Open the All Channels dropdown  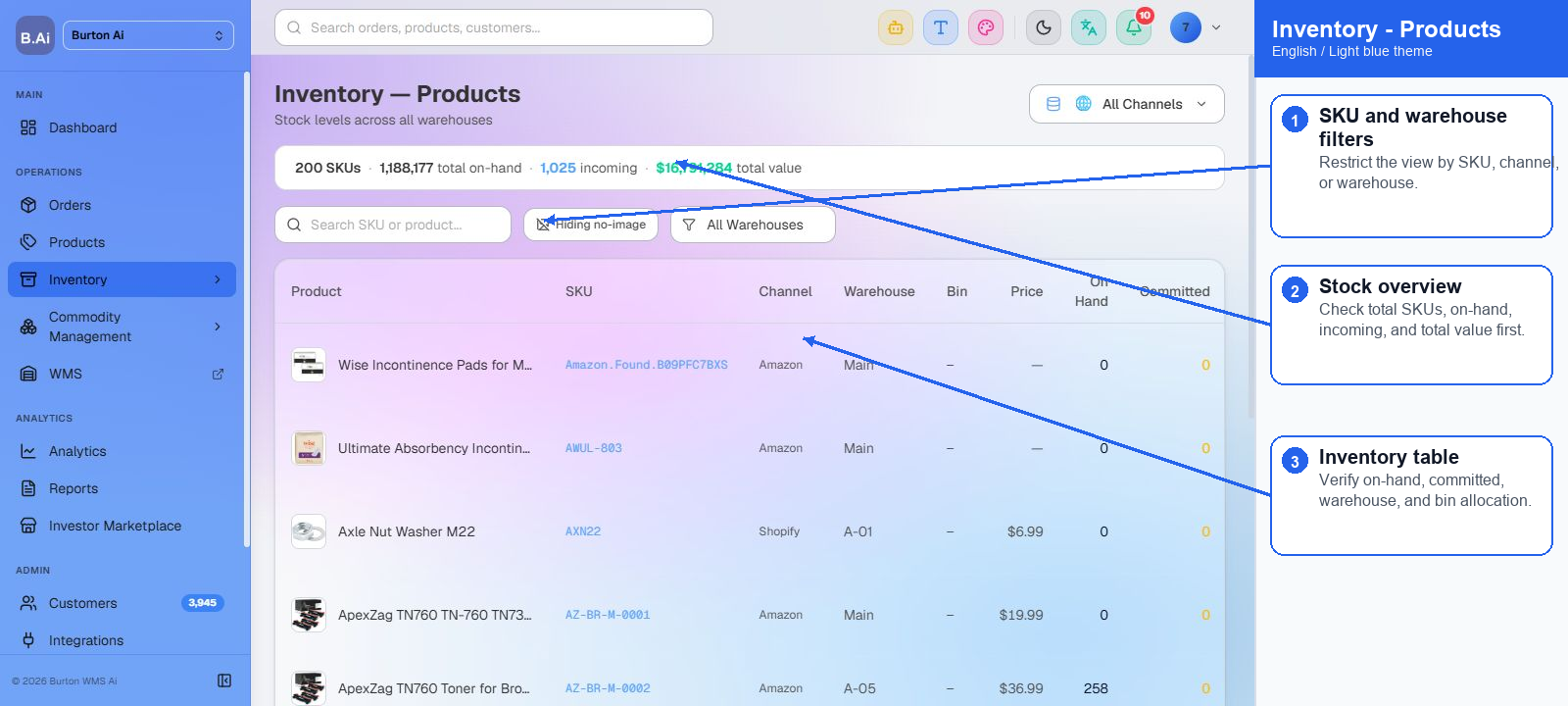point(1127,104)
